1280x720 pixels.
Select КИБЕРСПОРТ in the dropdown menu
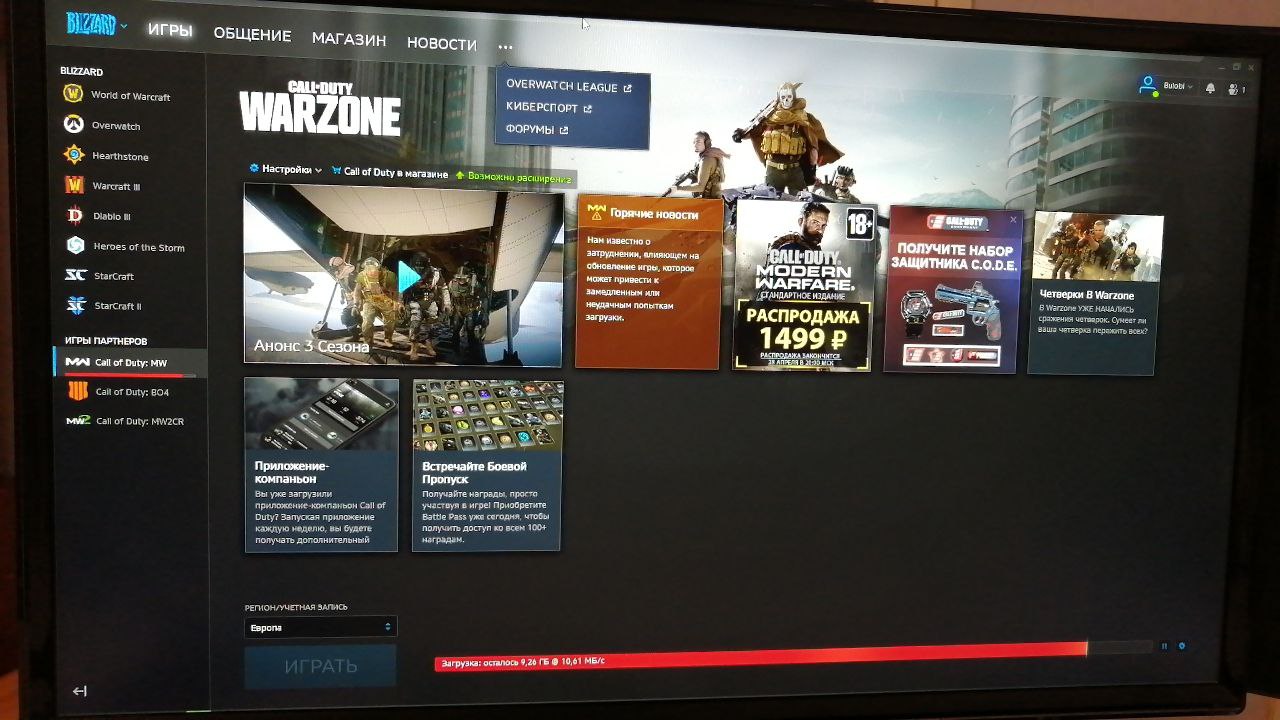549,108
